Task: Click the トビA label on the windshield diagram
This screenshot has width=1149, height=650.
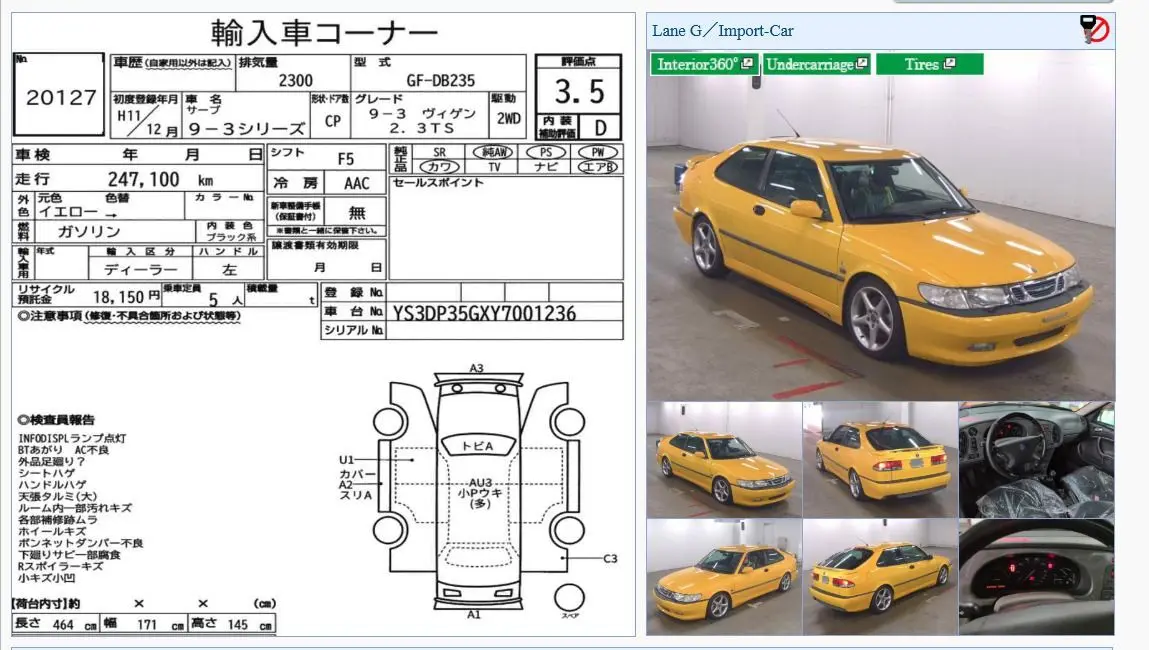Action: tap(478, 446)
